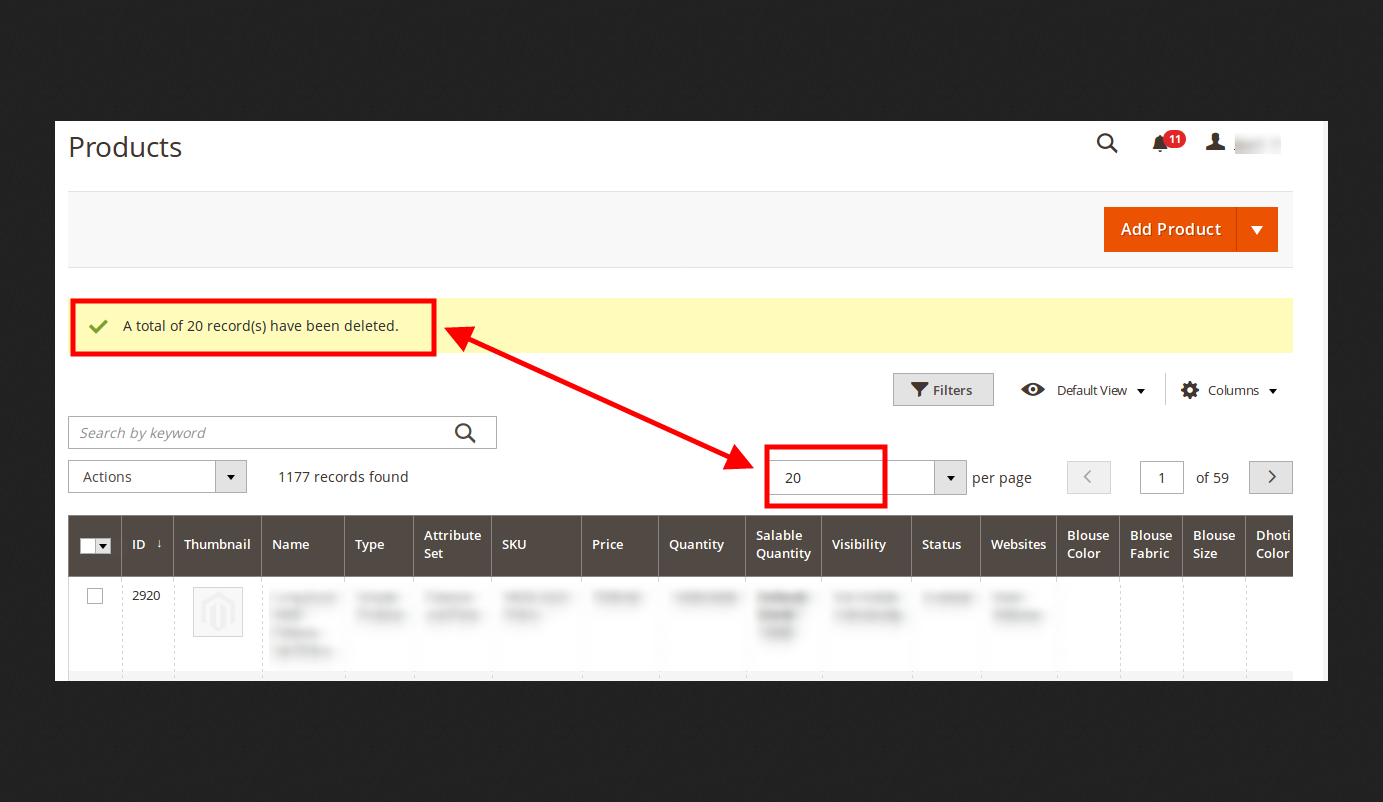
Task: Click the funnel icon on the Filters button
Action: coord(921,389)
